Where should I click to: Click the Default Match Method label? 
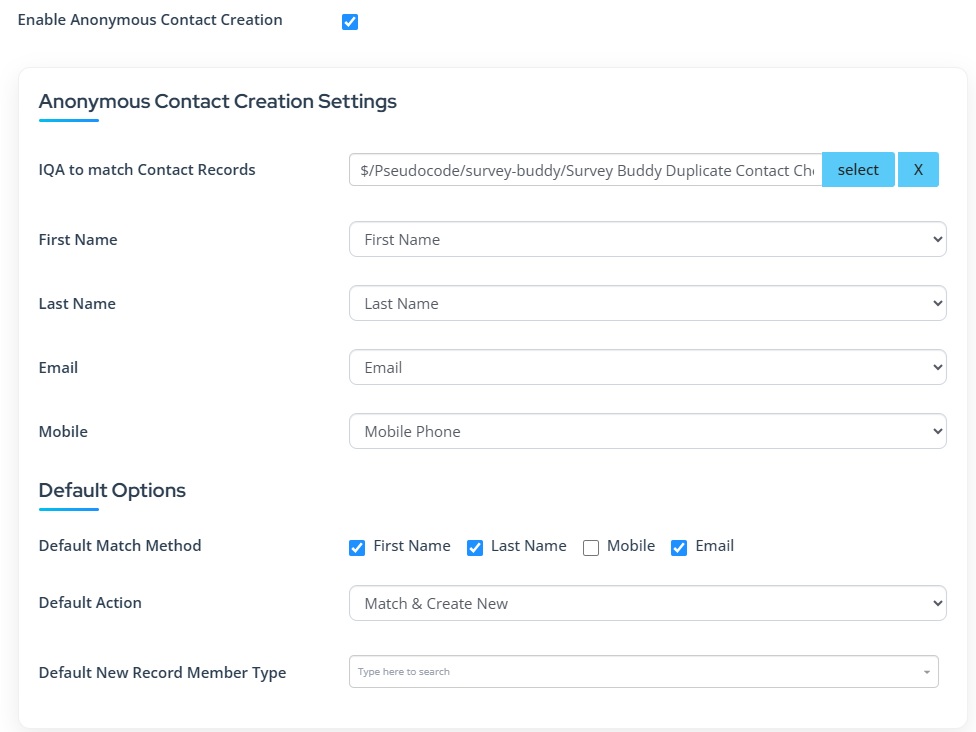click(x=120, y=545)
